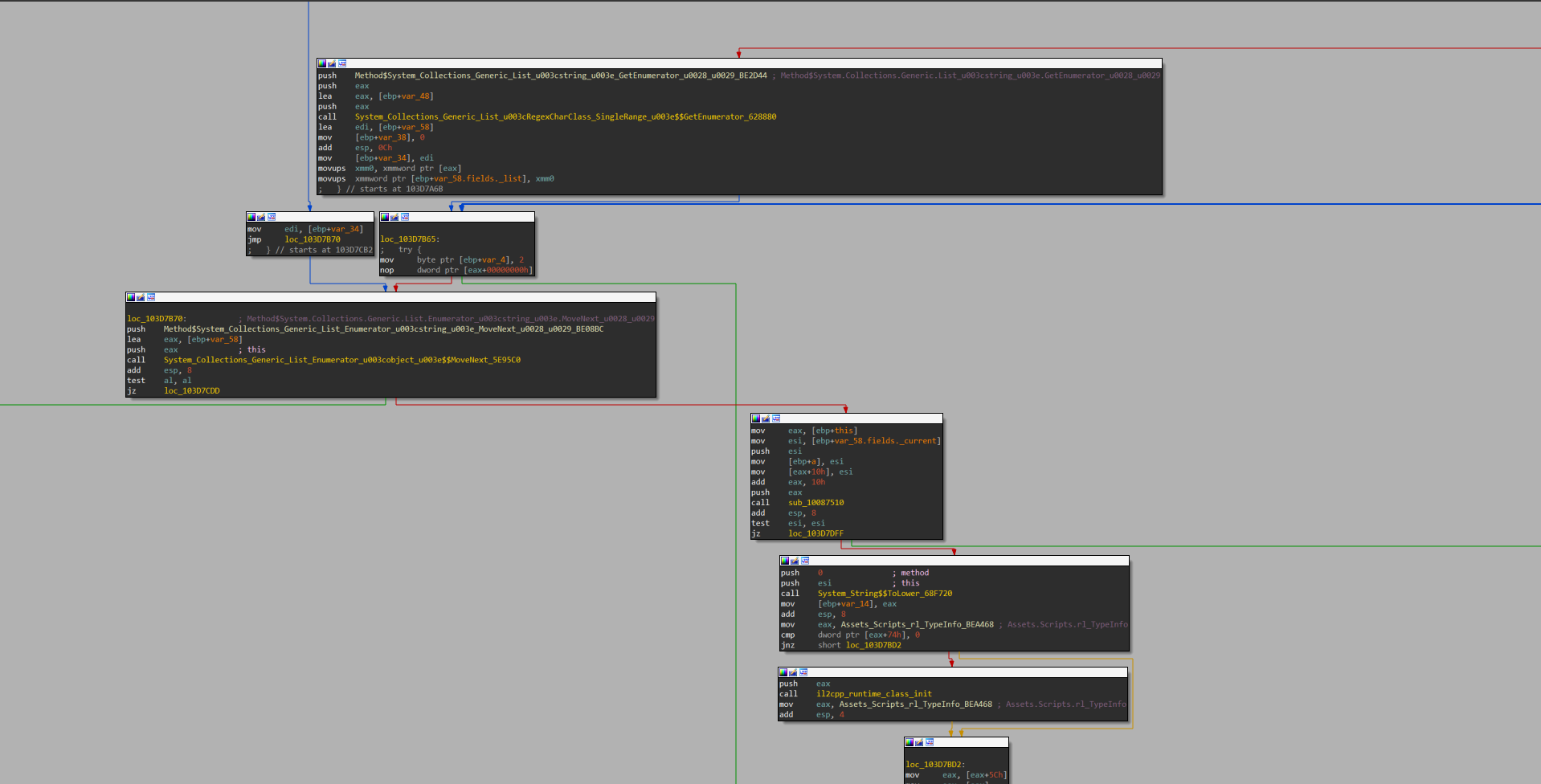Group the 'jmp loc_103D7B70' node
Image resolution: width=1541 pixels, height=784 pixels.
point(272,217)
